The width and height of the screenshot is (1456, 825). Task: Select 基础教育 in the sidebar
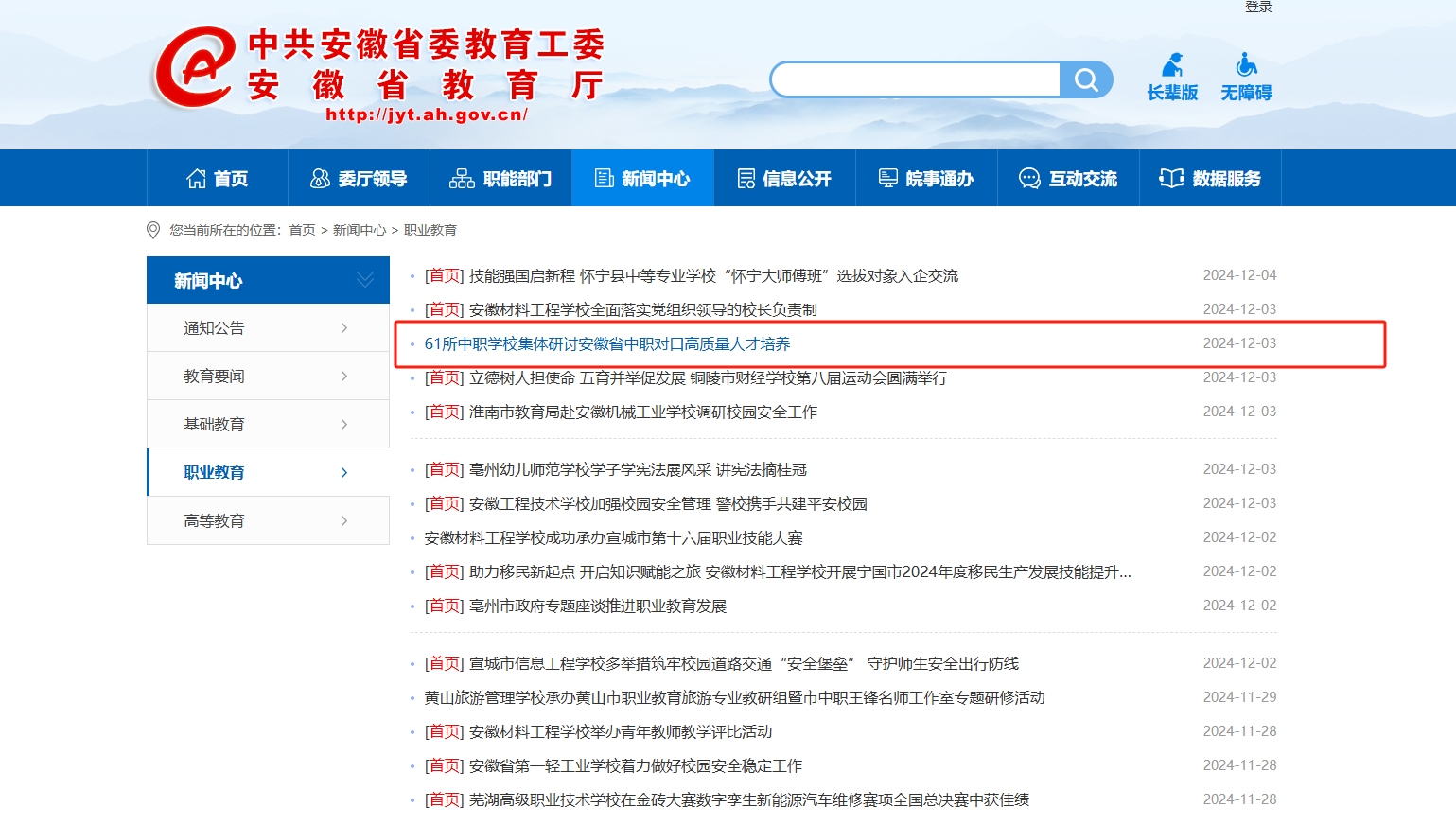point(215,425)
